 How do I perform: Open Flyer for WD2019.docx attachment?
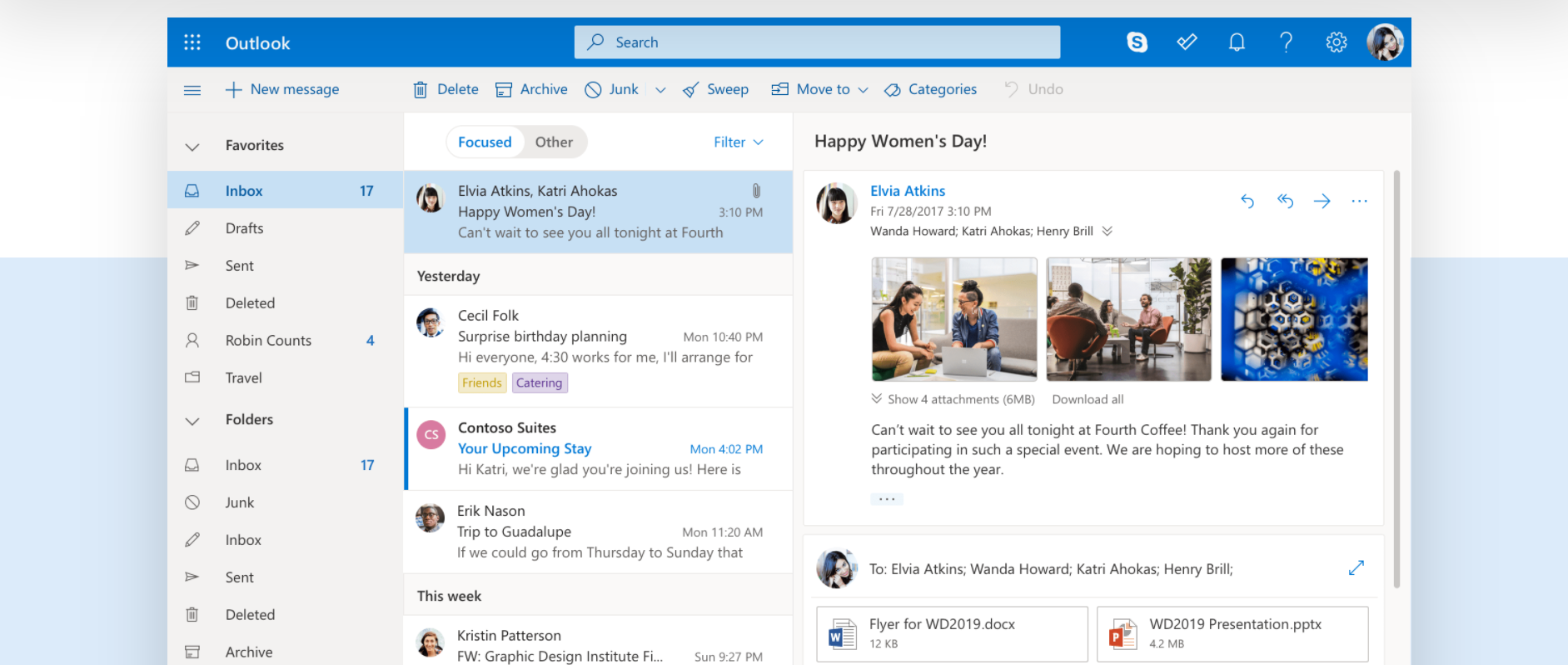(x=952, y=634)
